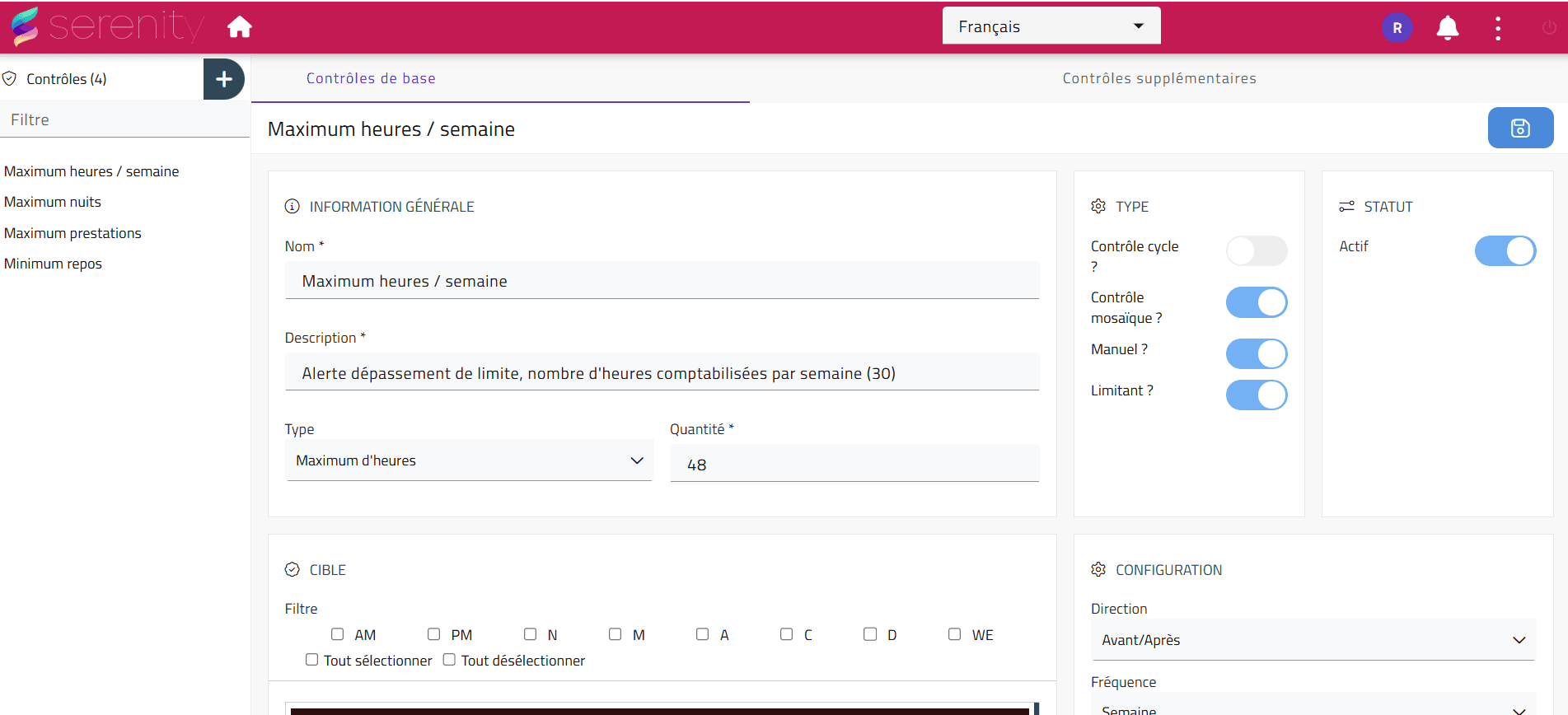Image resolution: width=1568 pixels, height=715 pixels.
Task: Expand the Maximum d'heures type dropdown
Action: [x=469, y=460]
